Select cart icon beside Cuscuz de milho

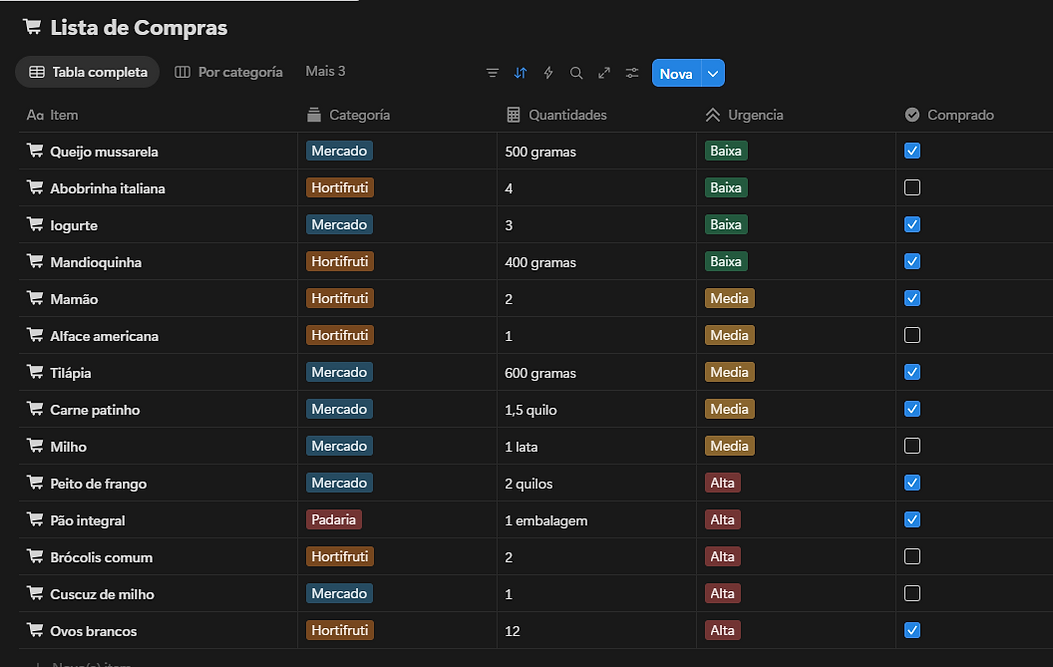(35, 594)
